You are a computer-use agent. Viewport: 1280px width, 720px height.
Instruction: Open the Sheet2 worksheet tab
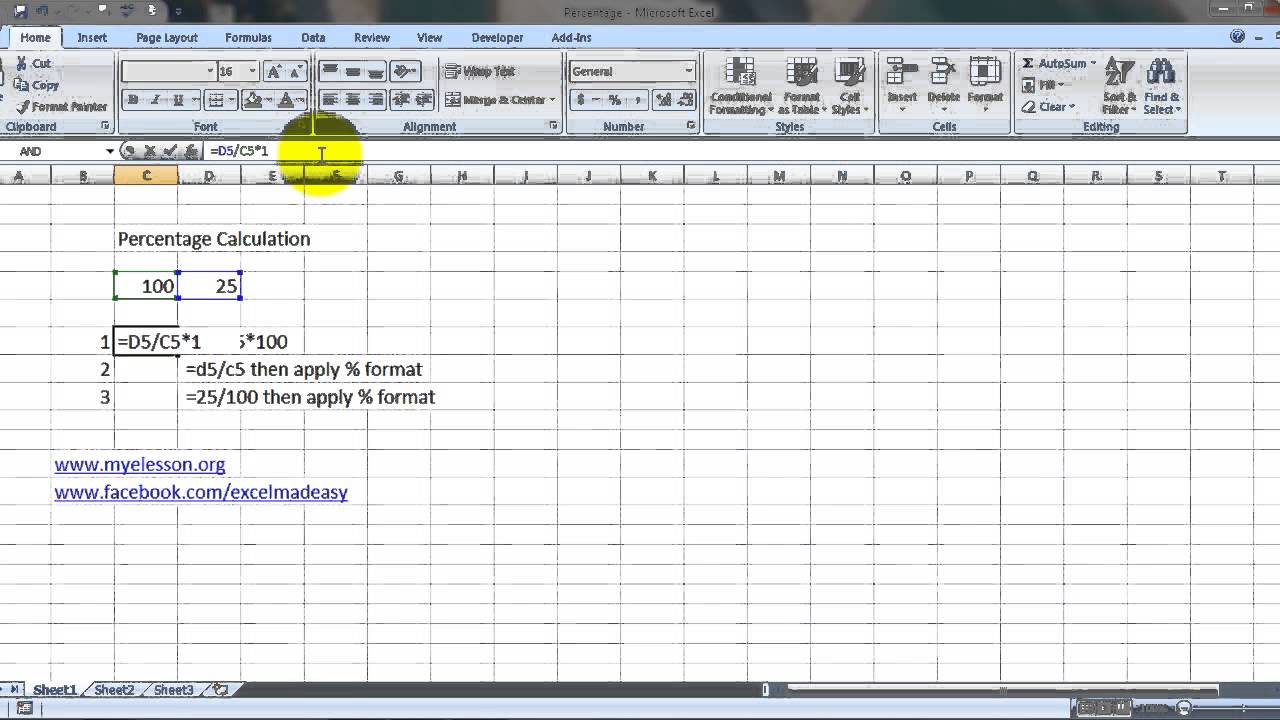pyautogui.click(x=114, y=690)
